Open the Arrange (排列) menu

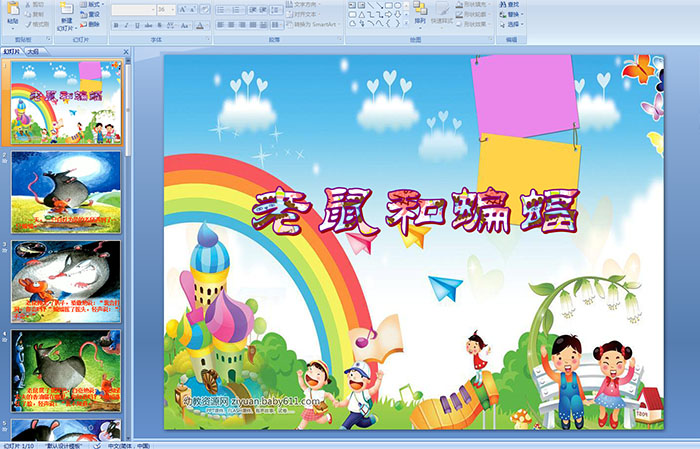tap(420, 13)
